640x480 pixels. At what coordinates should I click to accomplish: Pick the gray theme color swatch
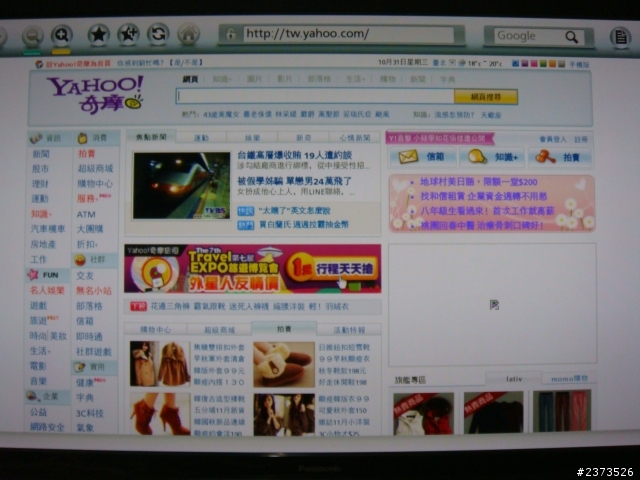tap(562, 64)
